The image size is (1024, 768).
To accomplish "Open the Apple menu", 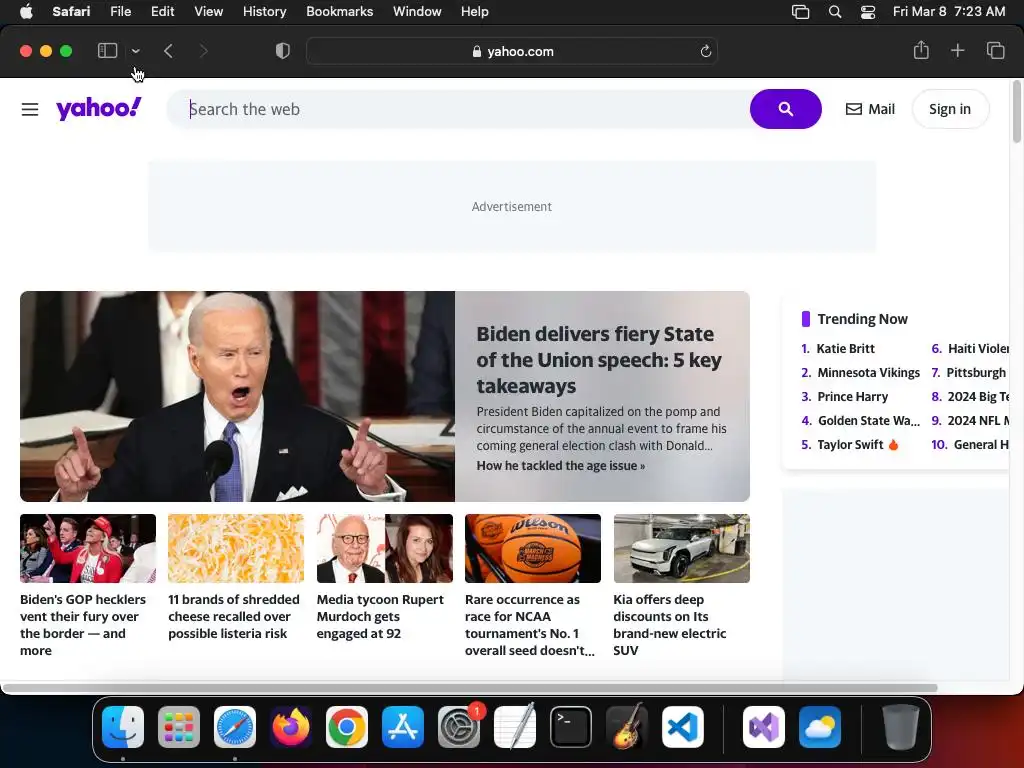I will click(x=26, y=12).
